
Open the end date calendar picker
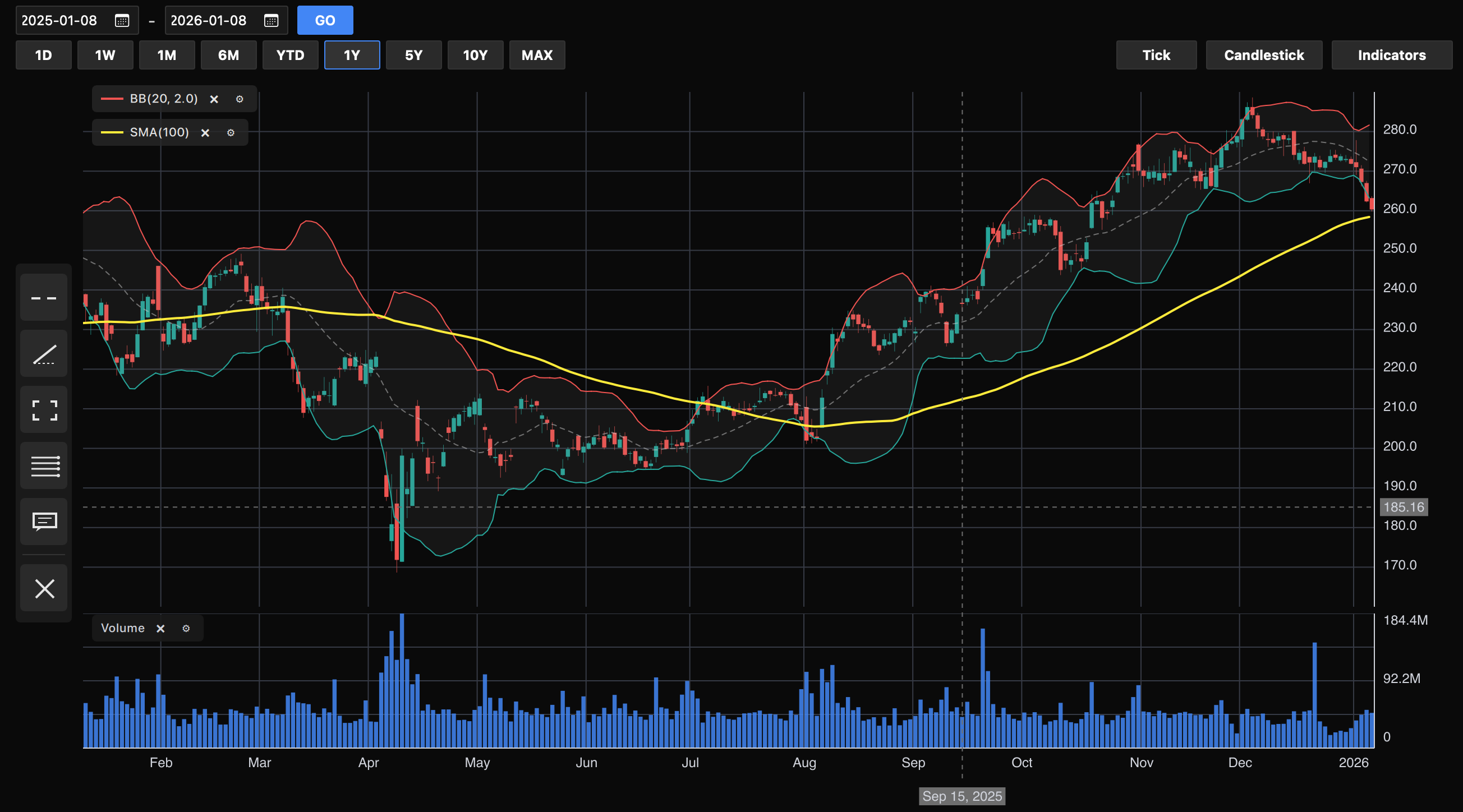[x=272, y=21]
